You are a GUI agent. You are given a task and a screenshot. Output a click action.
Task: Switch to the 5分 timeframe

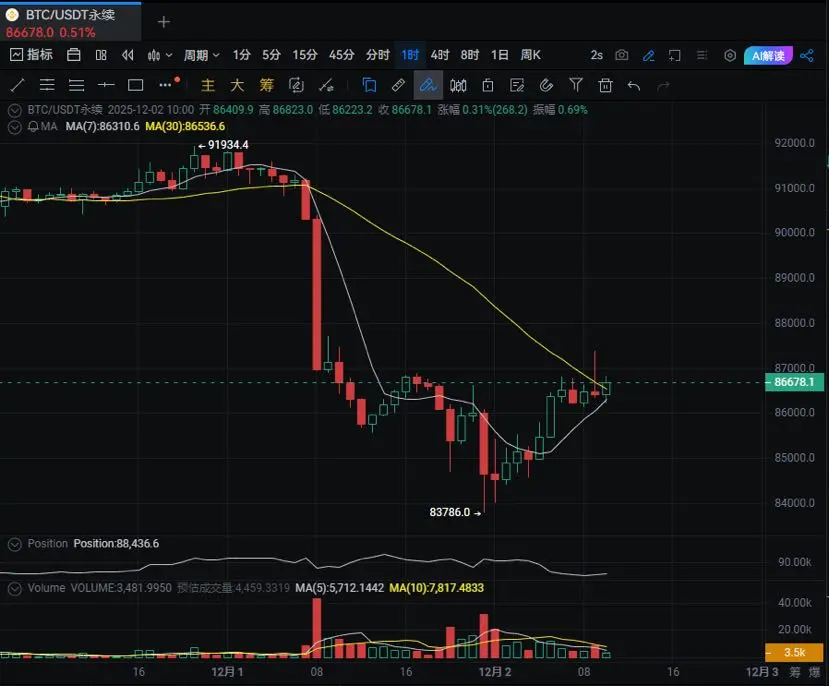coord(271,54)
